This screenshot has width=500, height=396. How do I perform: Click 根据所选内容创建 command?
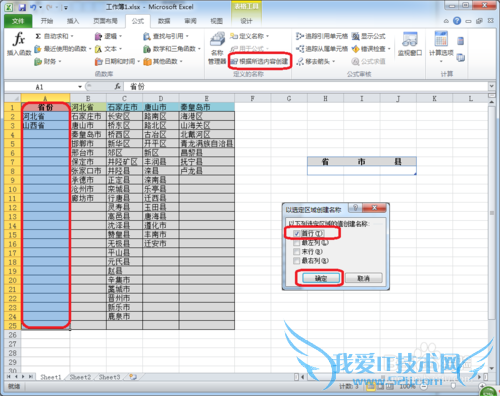[x=259, y=61]
